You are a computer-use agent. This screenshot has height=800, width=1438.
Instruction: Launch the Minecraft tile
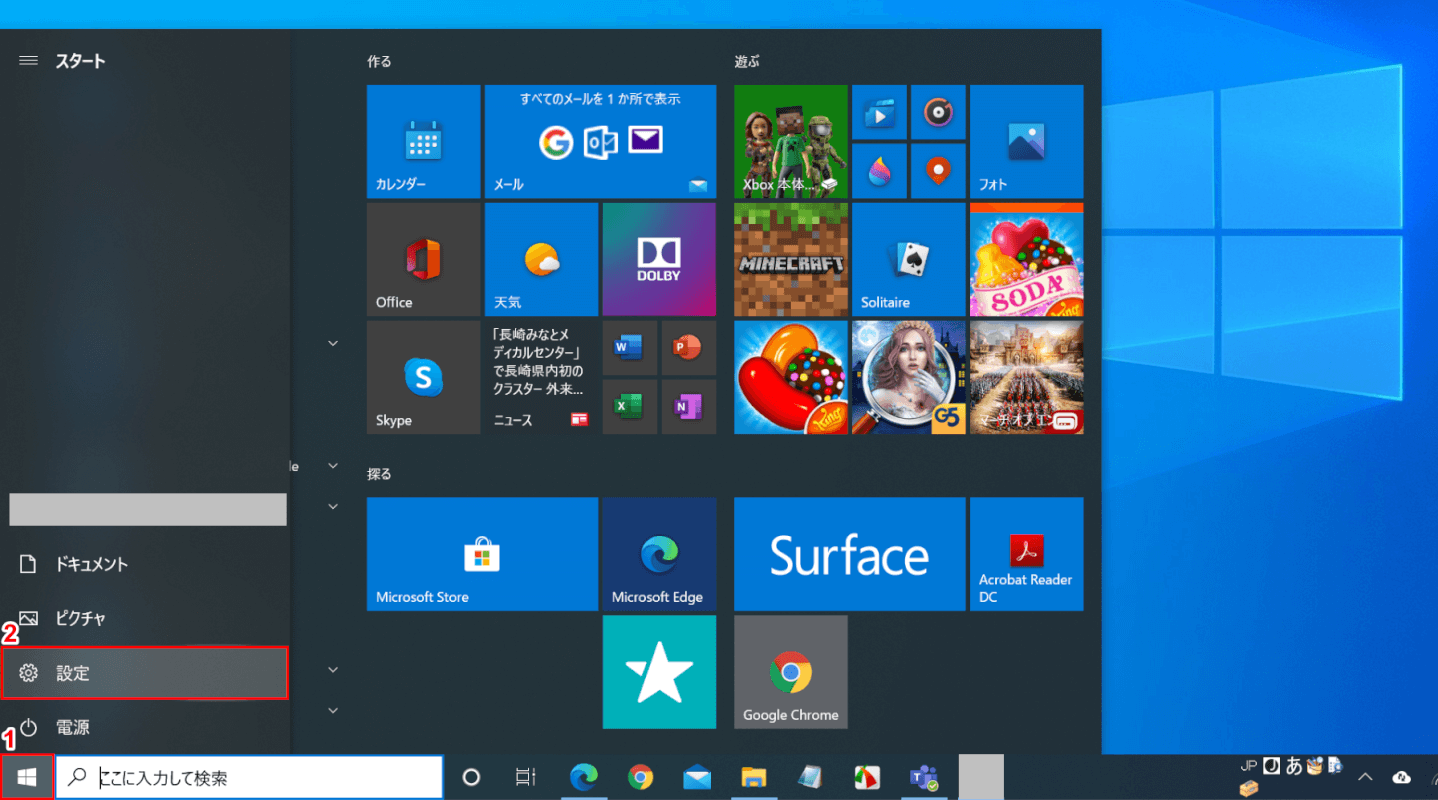tap(791, 259)
